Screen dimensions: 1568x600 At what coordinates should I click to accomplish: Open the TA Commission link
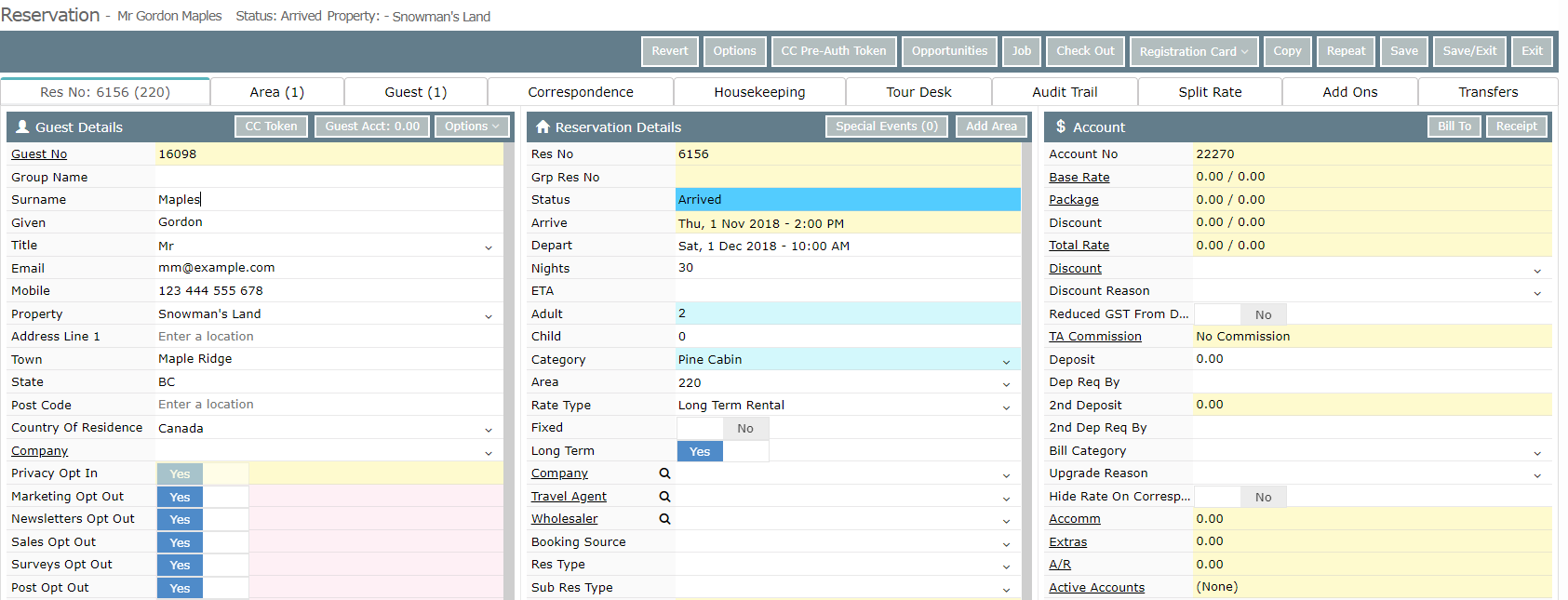(1095, 337)
